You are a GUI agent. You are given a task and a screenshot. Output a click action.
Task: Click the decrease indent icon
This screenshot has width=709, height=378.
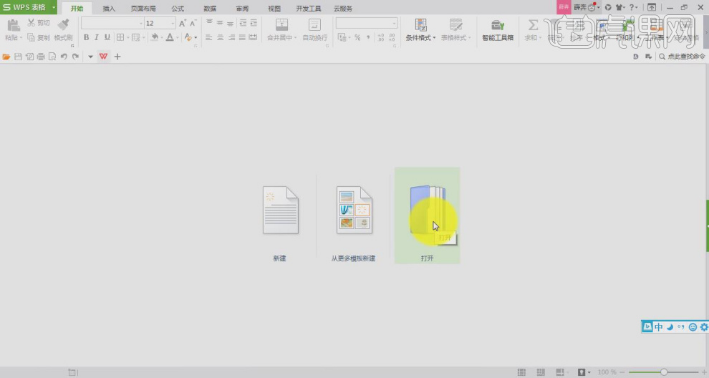[x=243, y=23]
